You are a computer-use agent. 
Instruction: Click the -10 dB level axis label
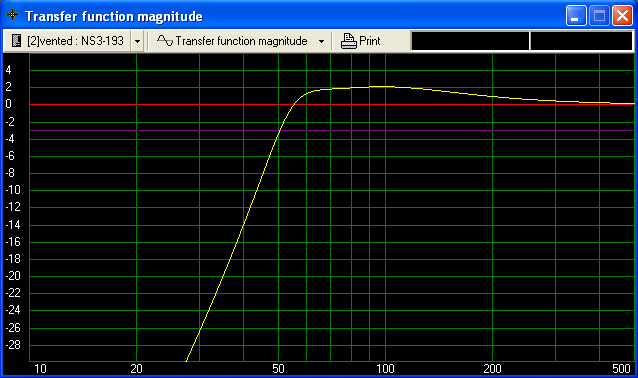[x=13, y=190]
